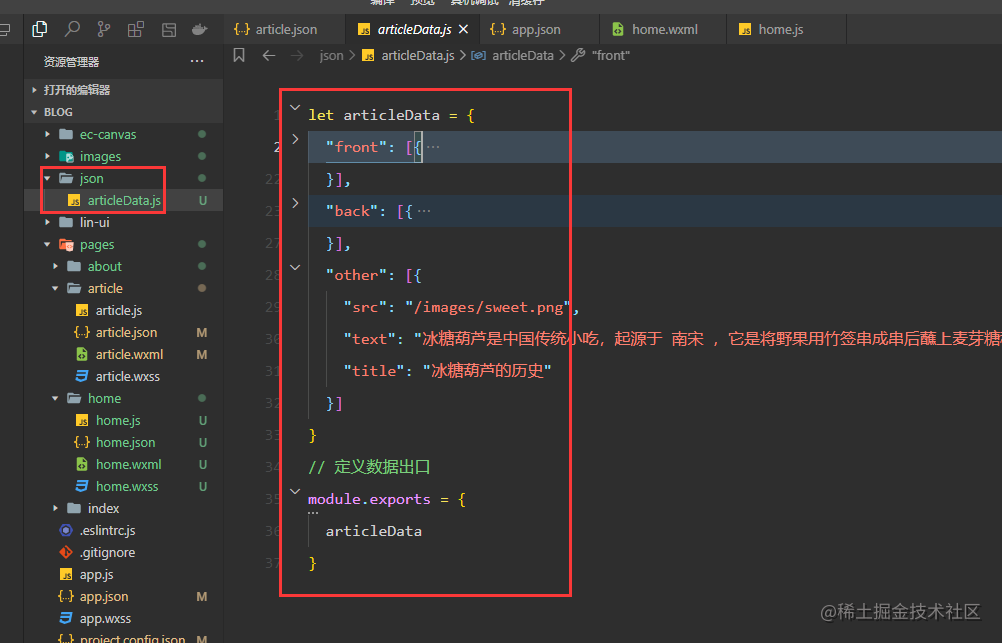Click the "/images/sweet.png" string in code
1002x643 pixels.
tap(488, 307)
